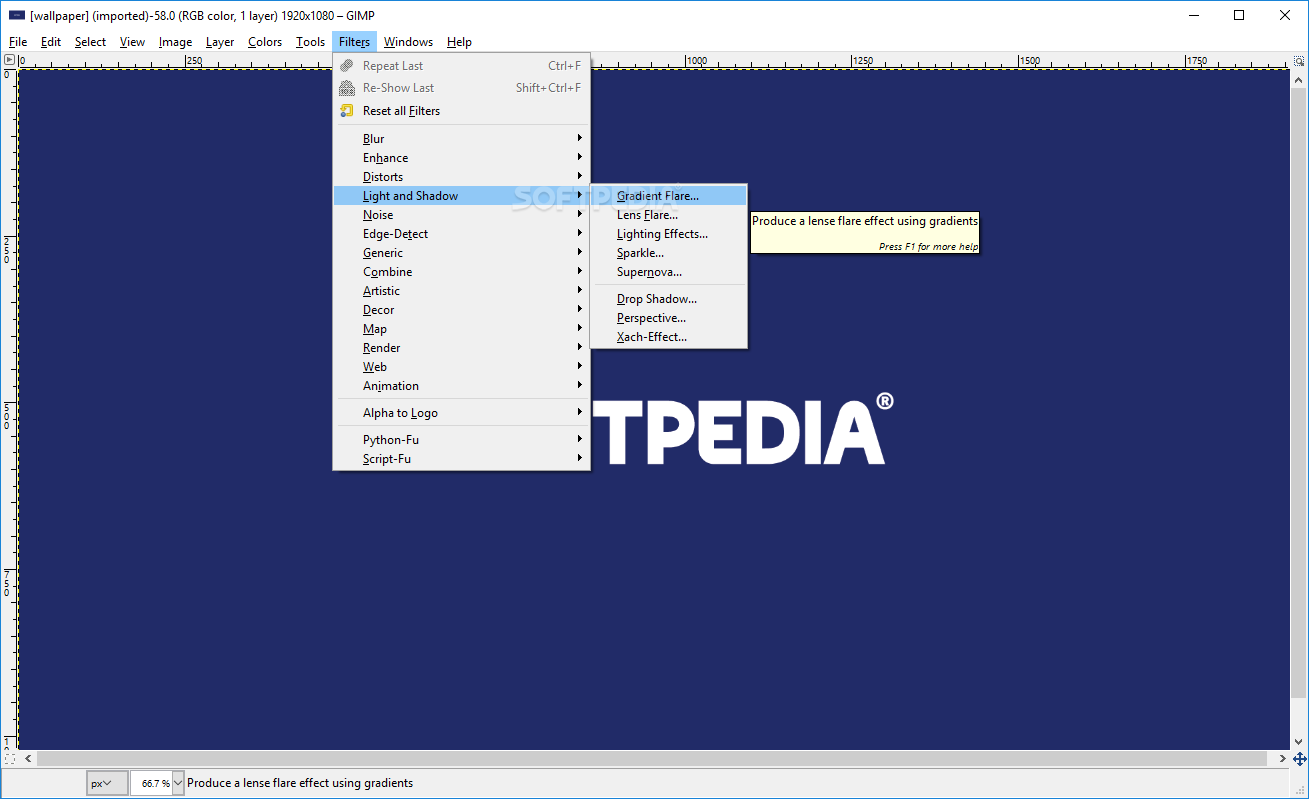Click Reset all Filters entry
Viewport: 1309px width, 799px height.
pyautogui.click(x=461, y=111)
